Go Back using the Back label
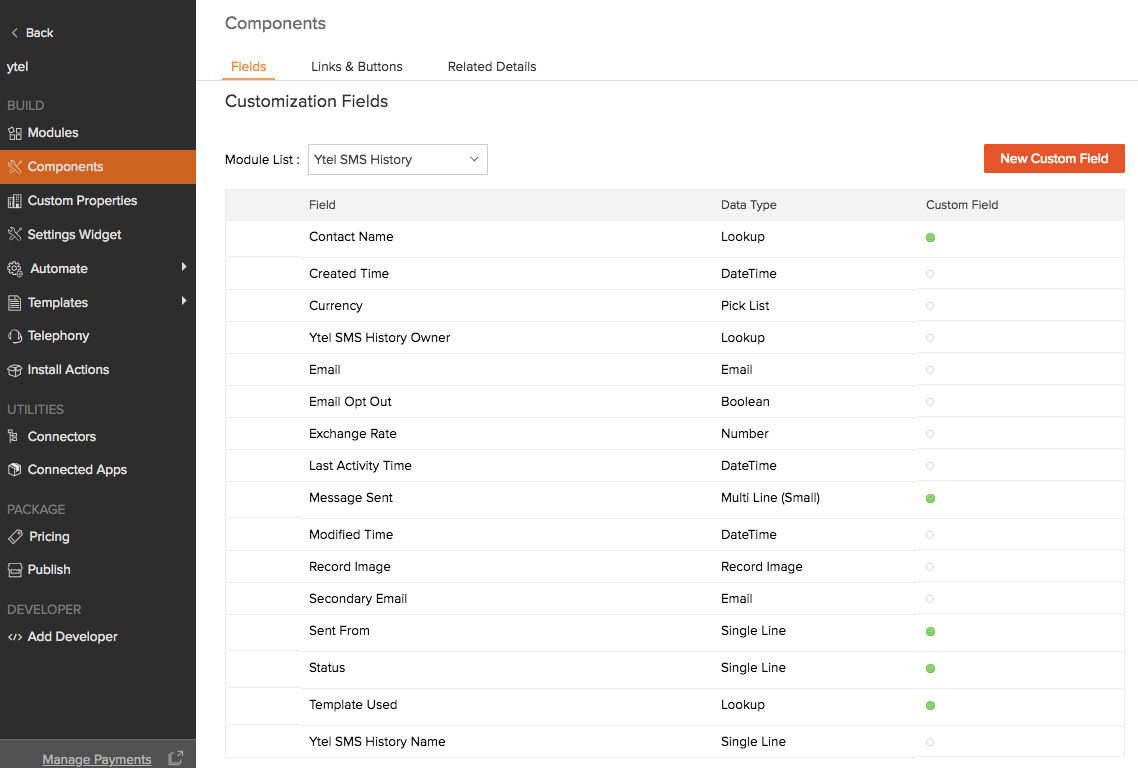Viewport: 1138px width, 768px height. (39, 33)
